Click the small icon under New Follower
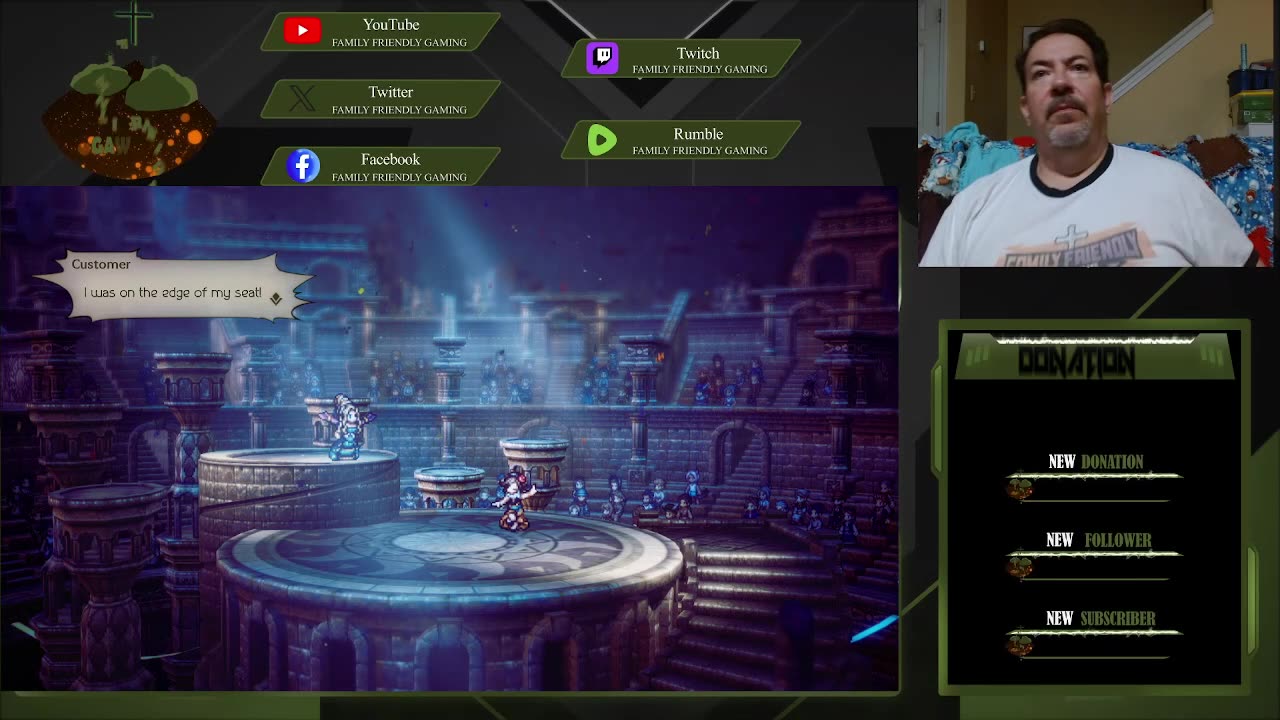This screenshot has width=1280, height=720. coord(1020,567)
